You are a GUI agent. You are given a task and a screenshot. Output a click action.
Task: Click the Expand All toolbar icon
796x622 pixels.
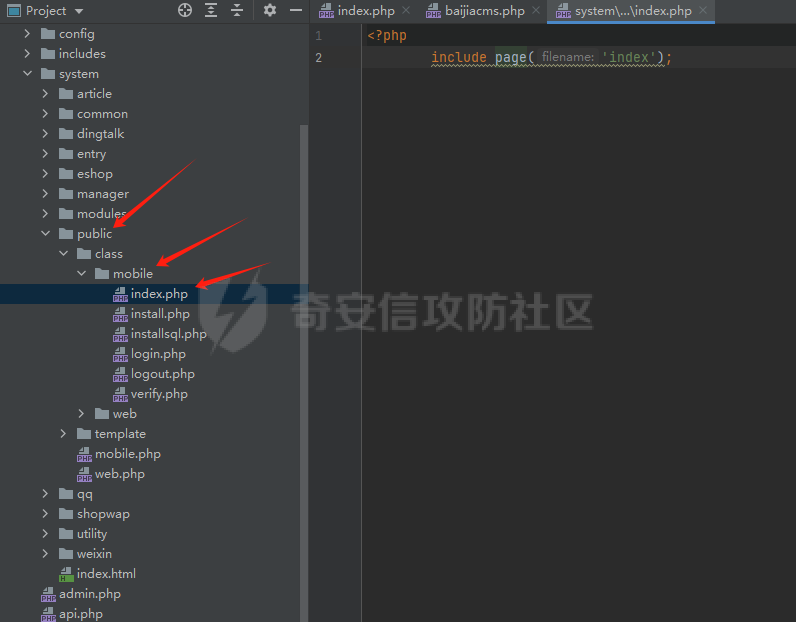(211, 10)
